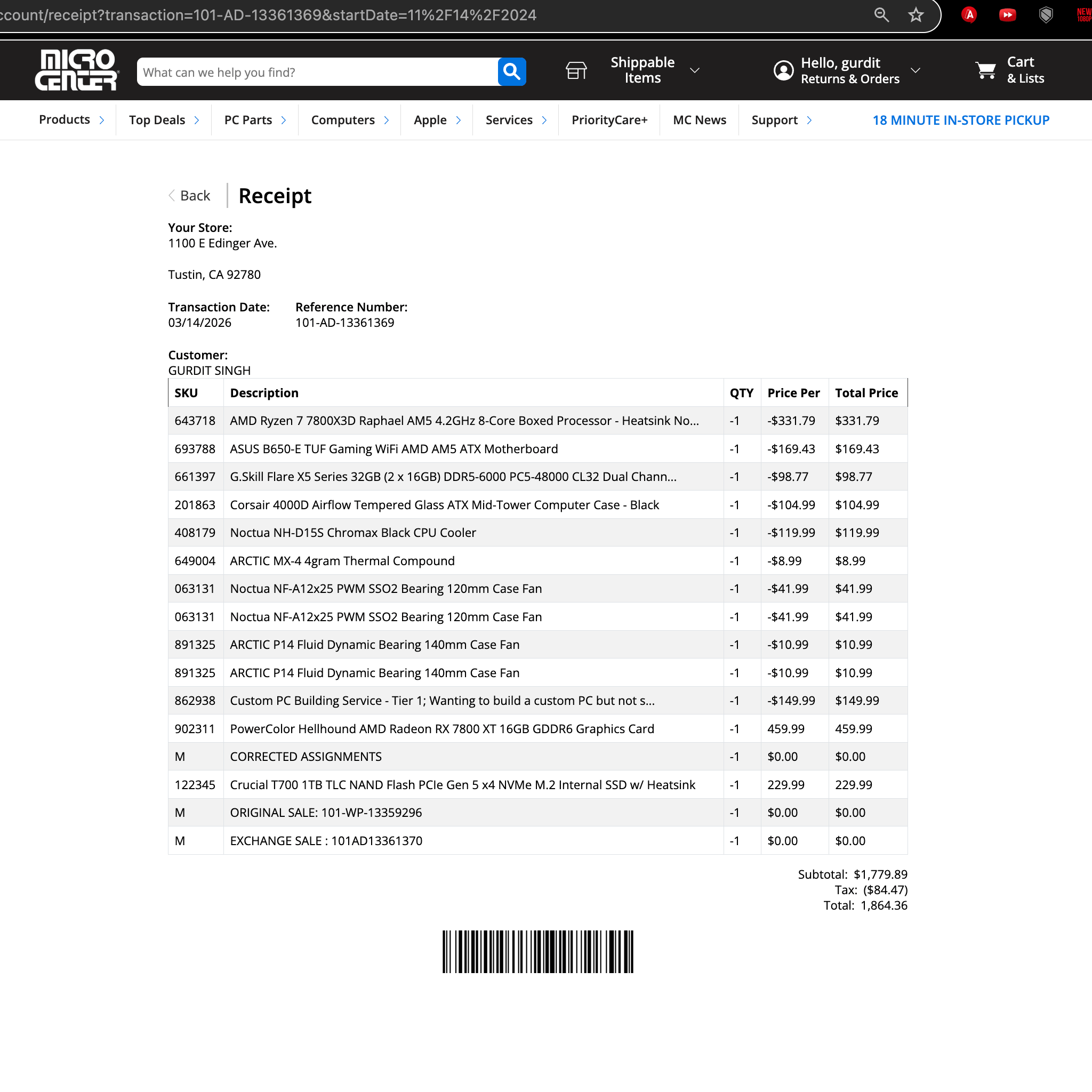Click the 18 Minute In-Store Pickup link
1092x1092 pixels.
(961, 120)
